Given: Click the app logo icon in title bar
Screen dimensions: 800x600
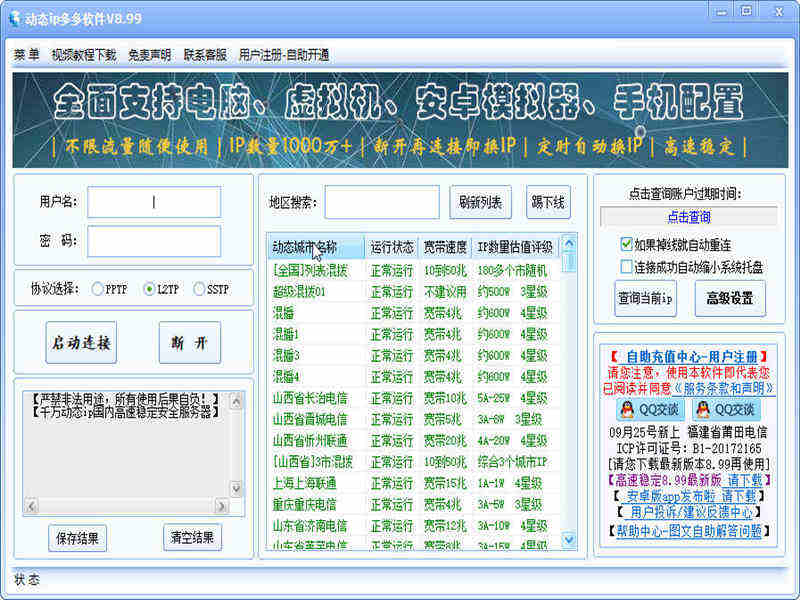Looking at the screenshot, I should [x=14, y=19].
